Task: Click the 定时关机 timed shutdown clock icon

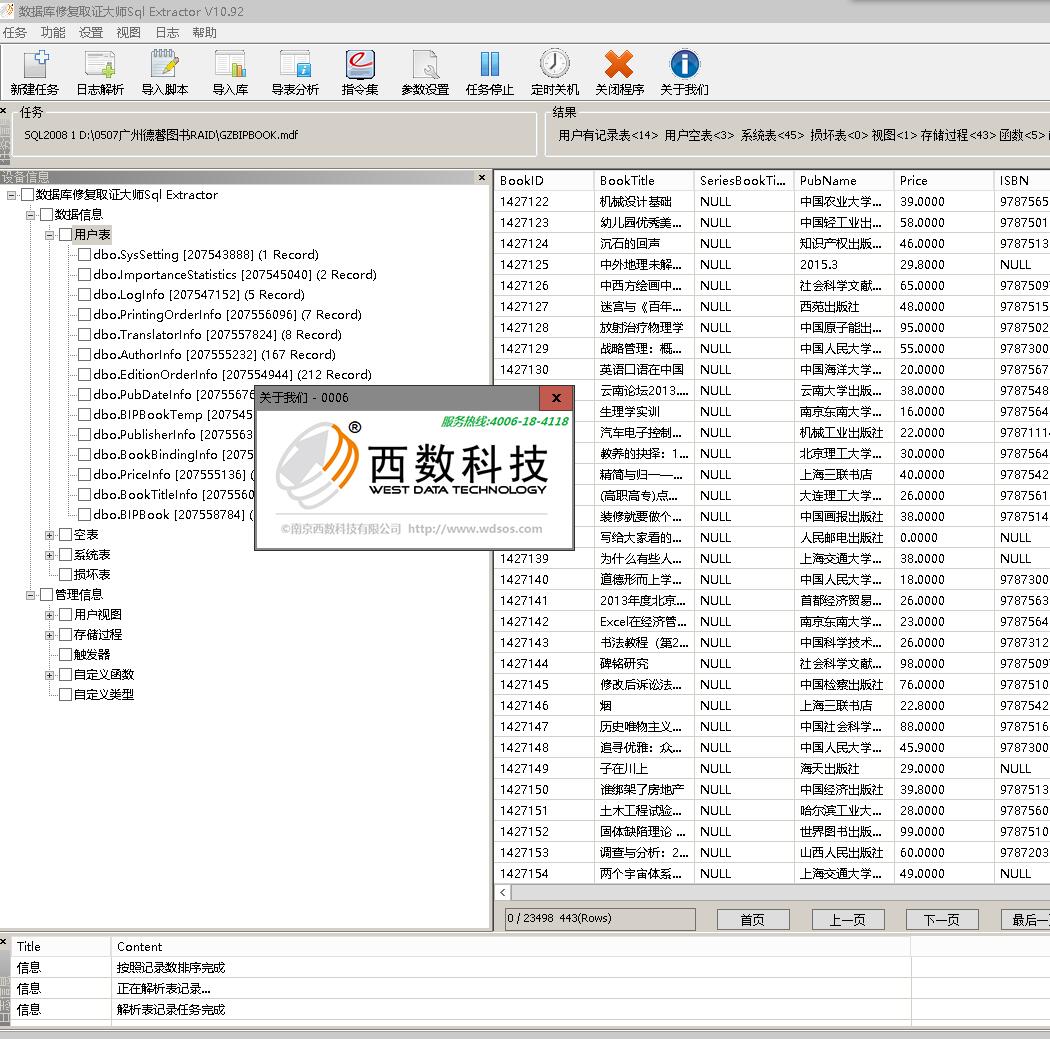Action: pos(554,65)
